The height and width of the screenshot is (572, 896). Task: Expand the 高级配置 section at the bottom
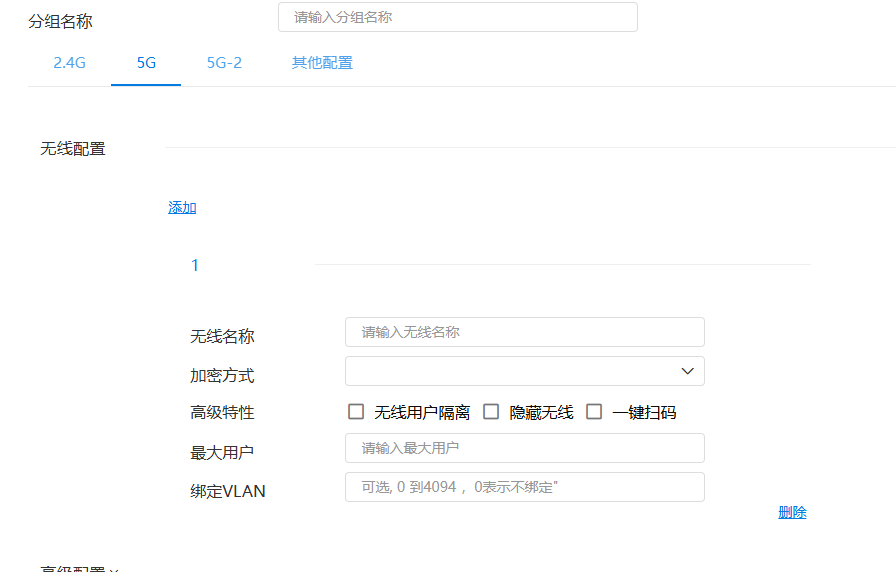tap(79, 568)
